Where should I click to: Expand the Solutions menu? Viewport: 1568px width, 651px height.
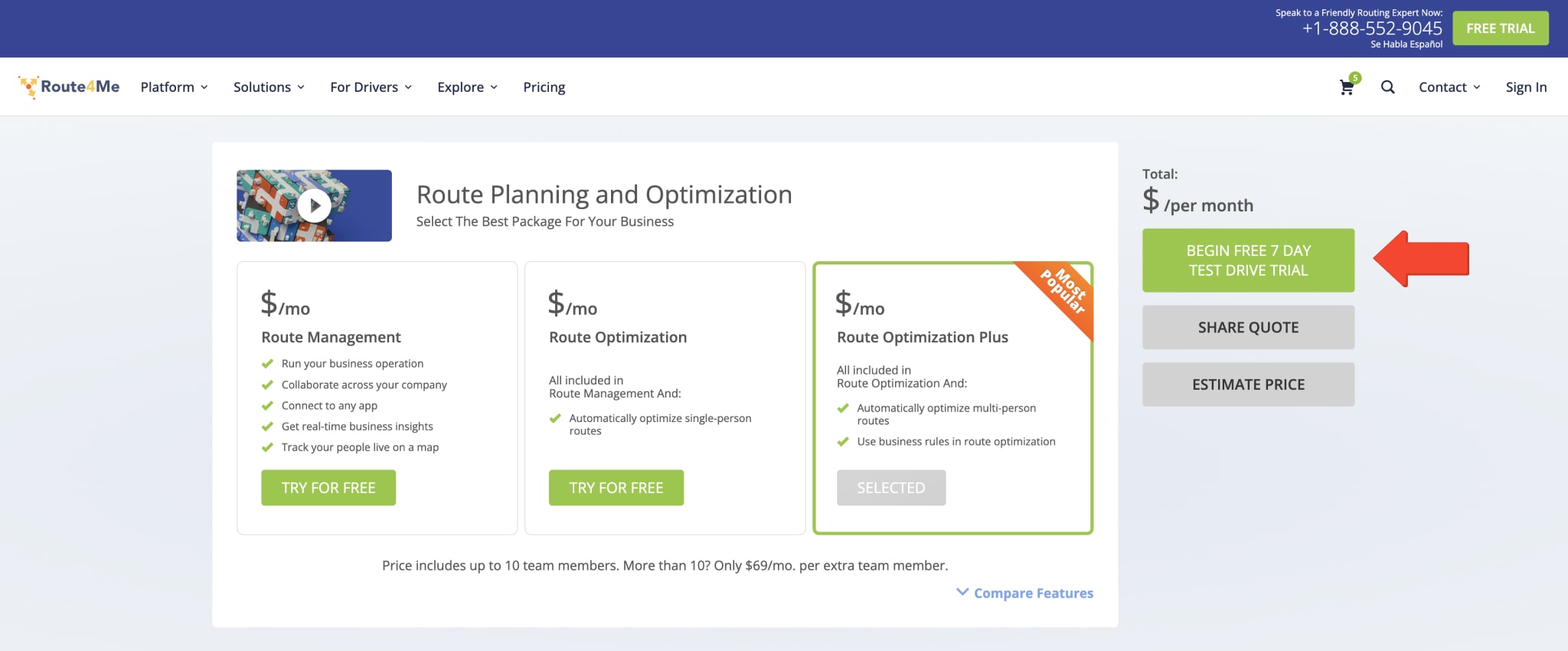(x=269, y=87)
